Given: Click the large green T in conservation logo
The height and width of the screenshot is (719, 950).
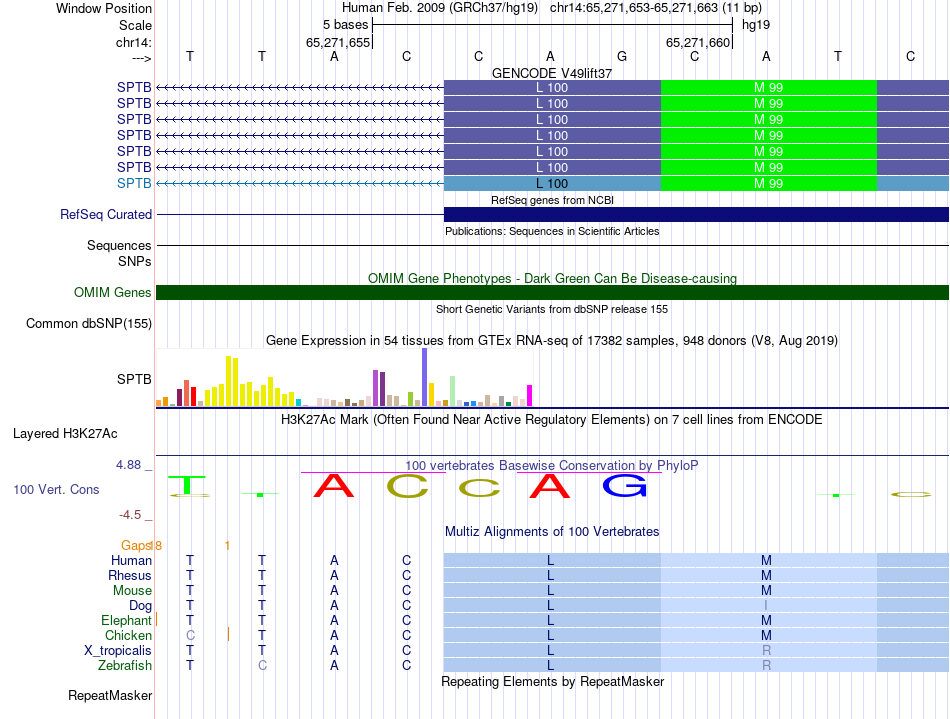Looking at the screenshot, I should tap(189, 486).
